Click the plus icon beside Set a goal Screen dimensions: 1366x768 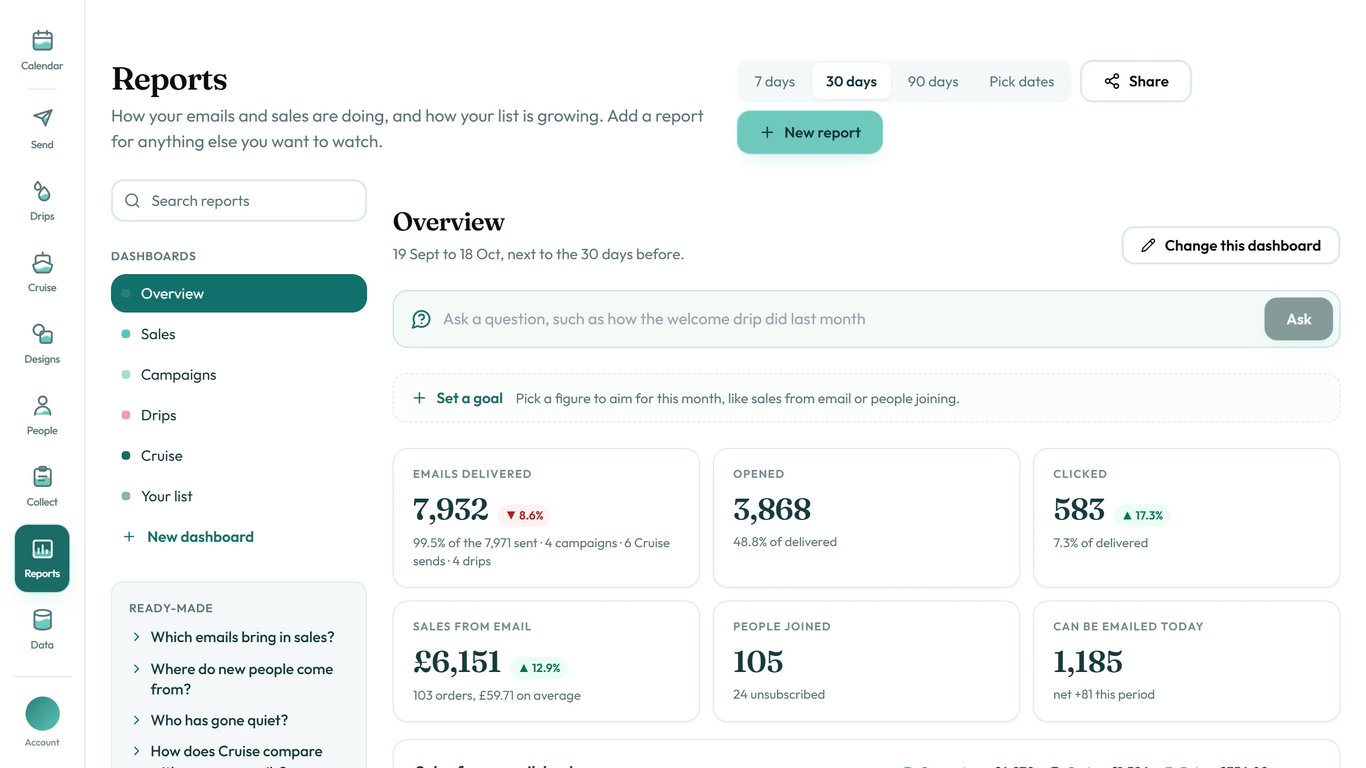(x=420, y=398)
